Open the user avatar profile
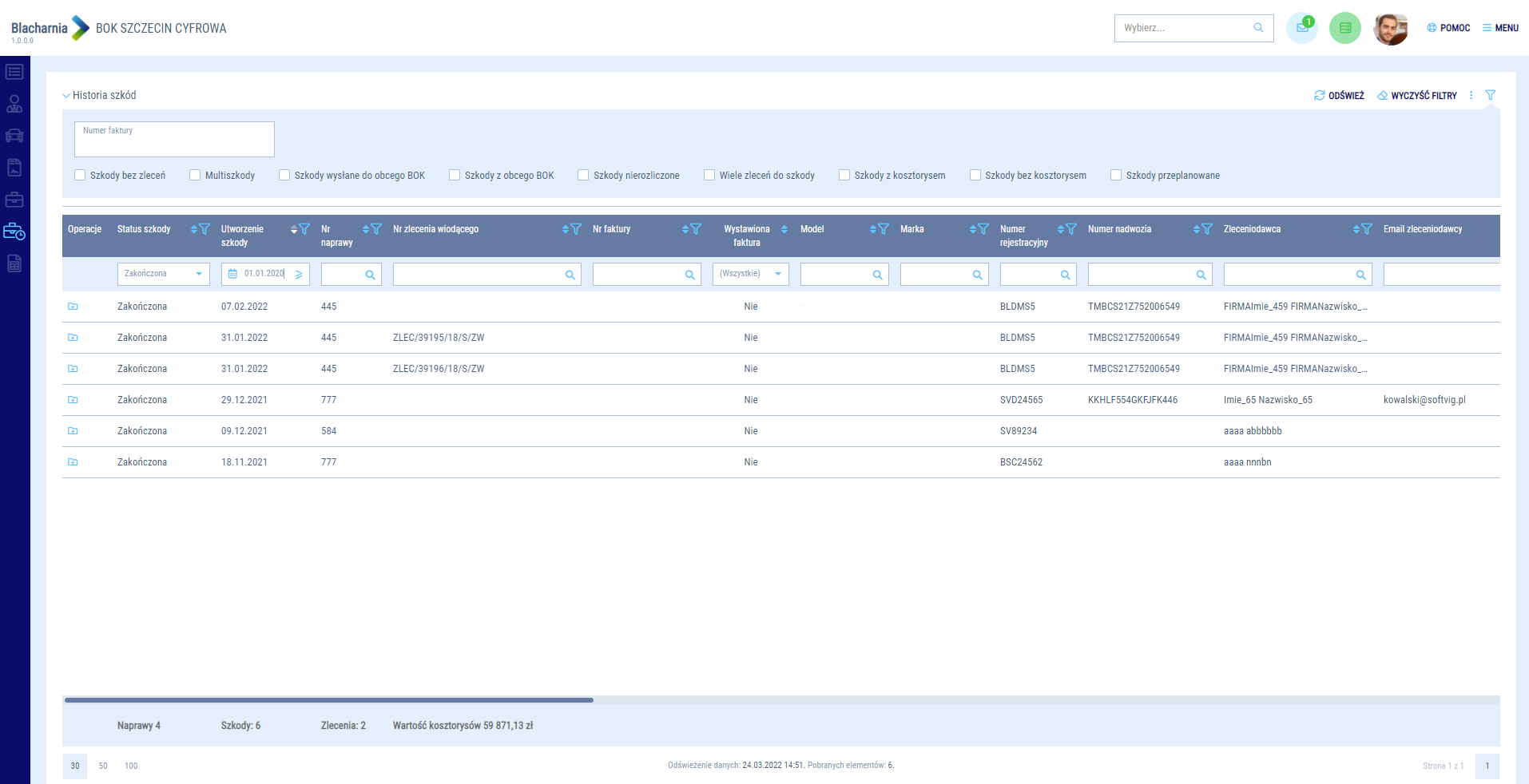The width and height of the screenshot is (1529, 784). 1390,29
